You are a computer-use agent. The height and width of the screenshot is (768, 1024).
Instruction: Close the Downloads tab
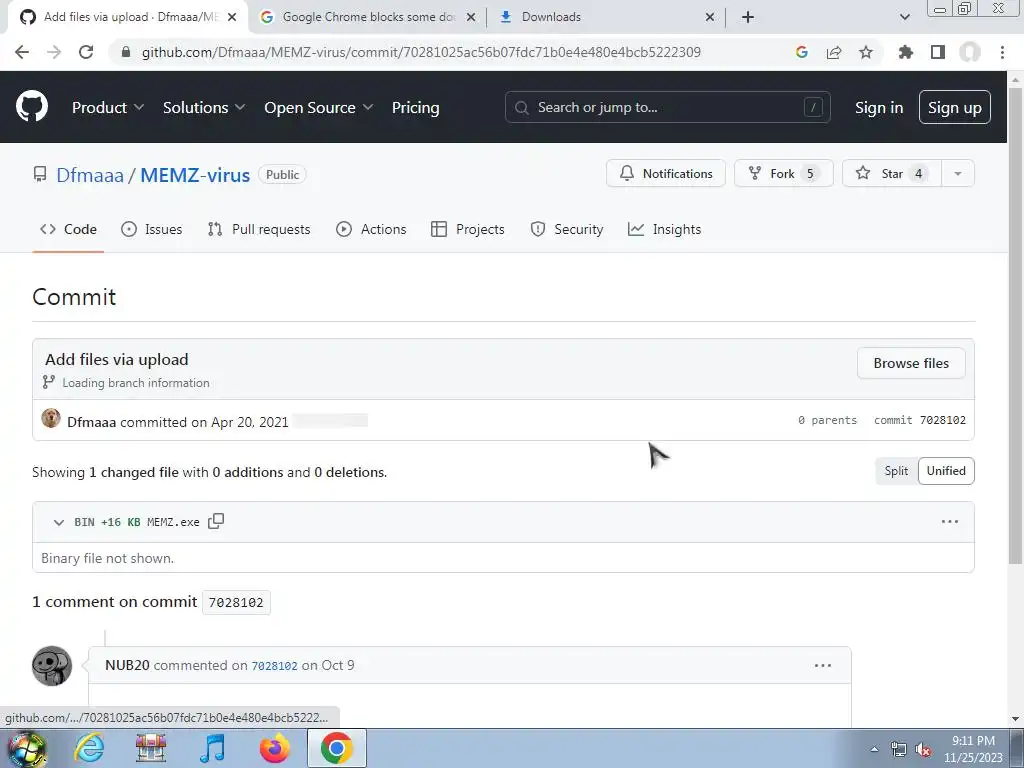coord(710,17)
